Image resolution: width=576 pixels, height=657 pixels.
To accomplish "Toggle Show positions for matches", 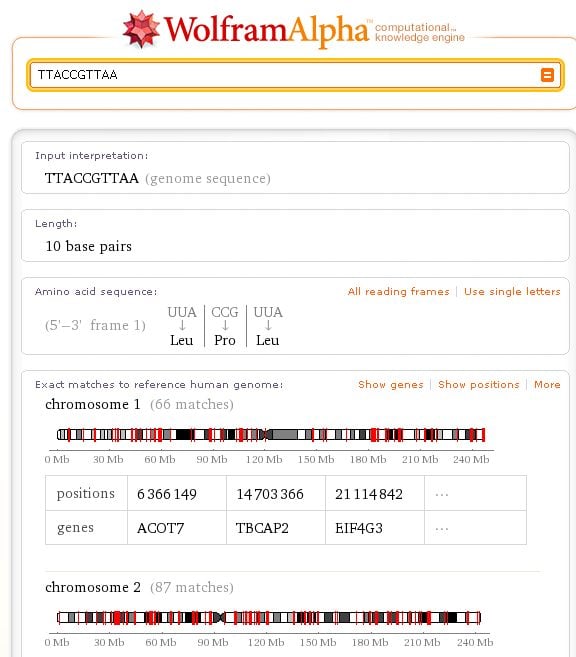I will (478, 385).
